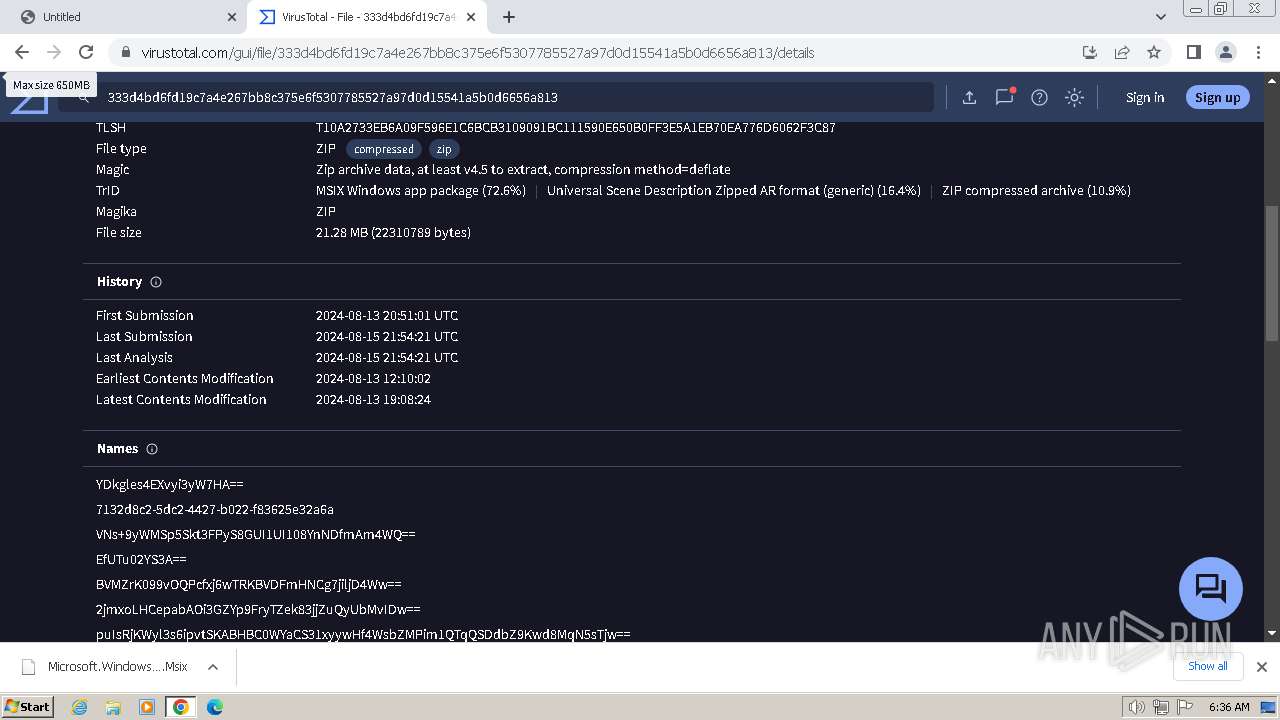Click the Sign in link
The height and width of the screenshot is (720, 1280).
[x=1145, y=97]
